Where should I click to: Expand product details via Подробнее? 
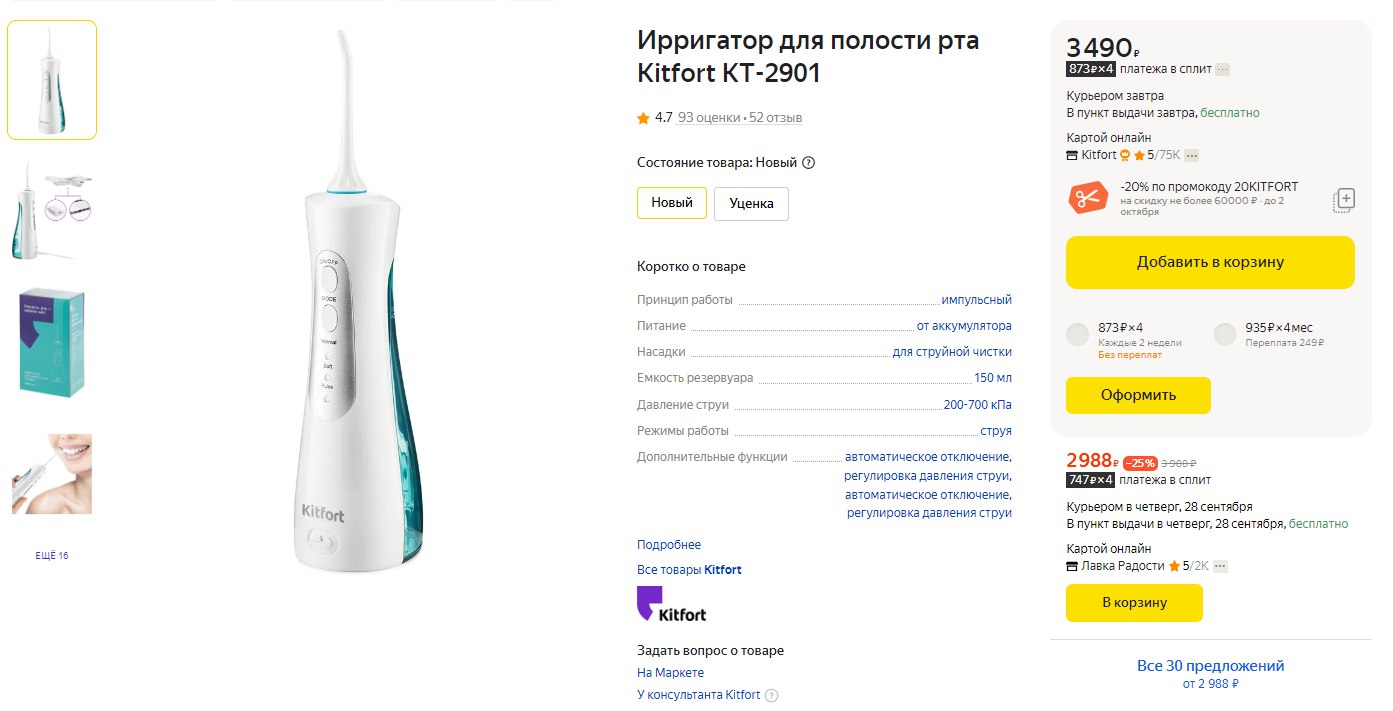(x=669, y=545)
